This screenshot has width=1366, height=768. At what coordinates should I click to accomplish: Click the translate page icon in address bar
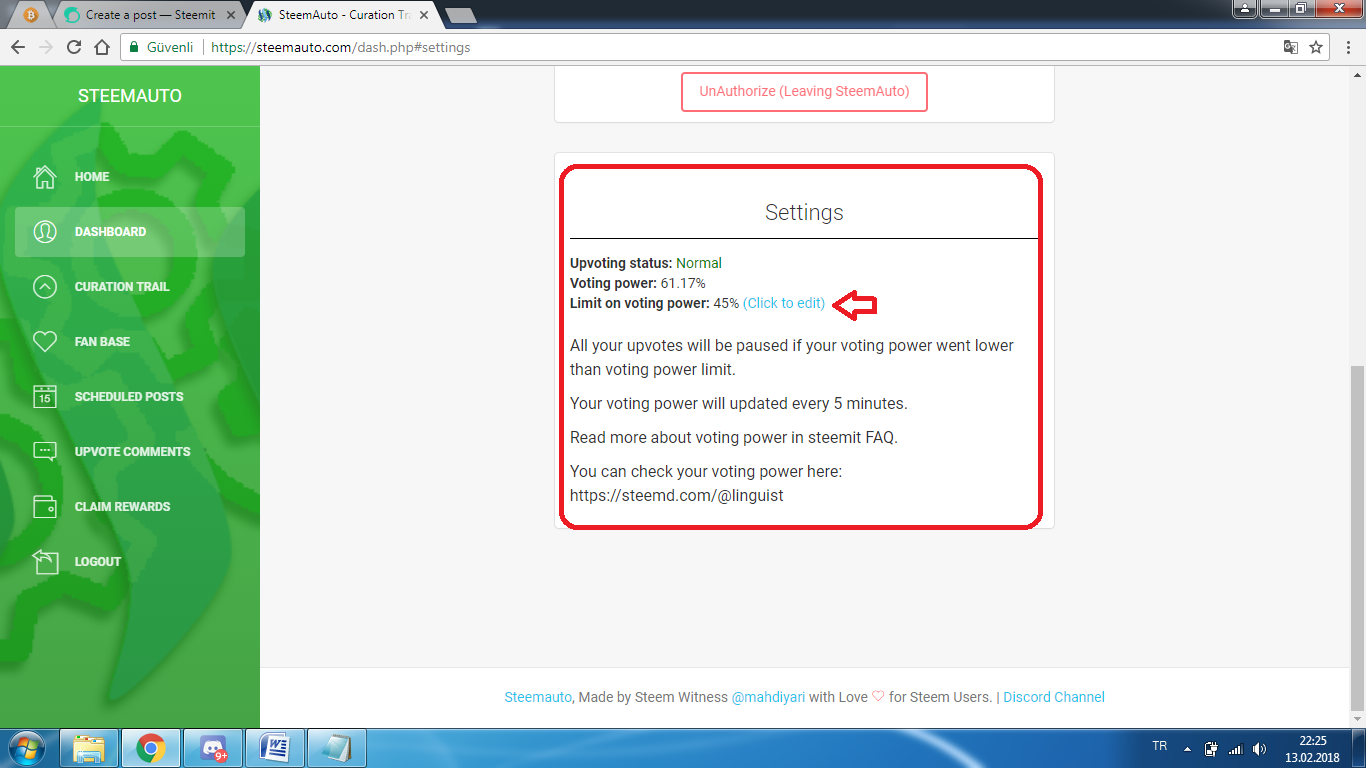(x=1291, y=47)
